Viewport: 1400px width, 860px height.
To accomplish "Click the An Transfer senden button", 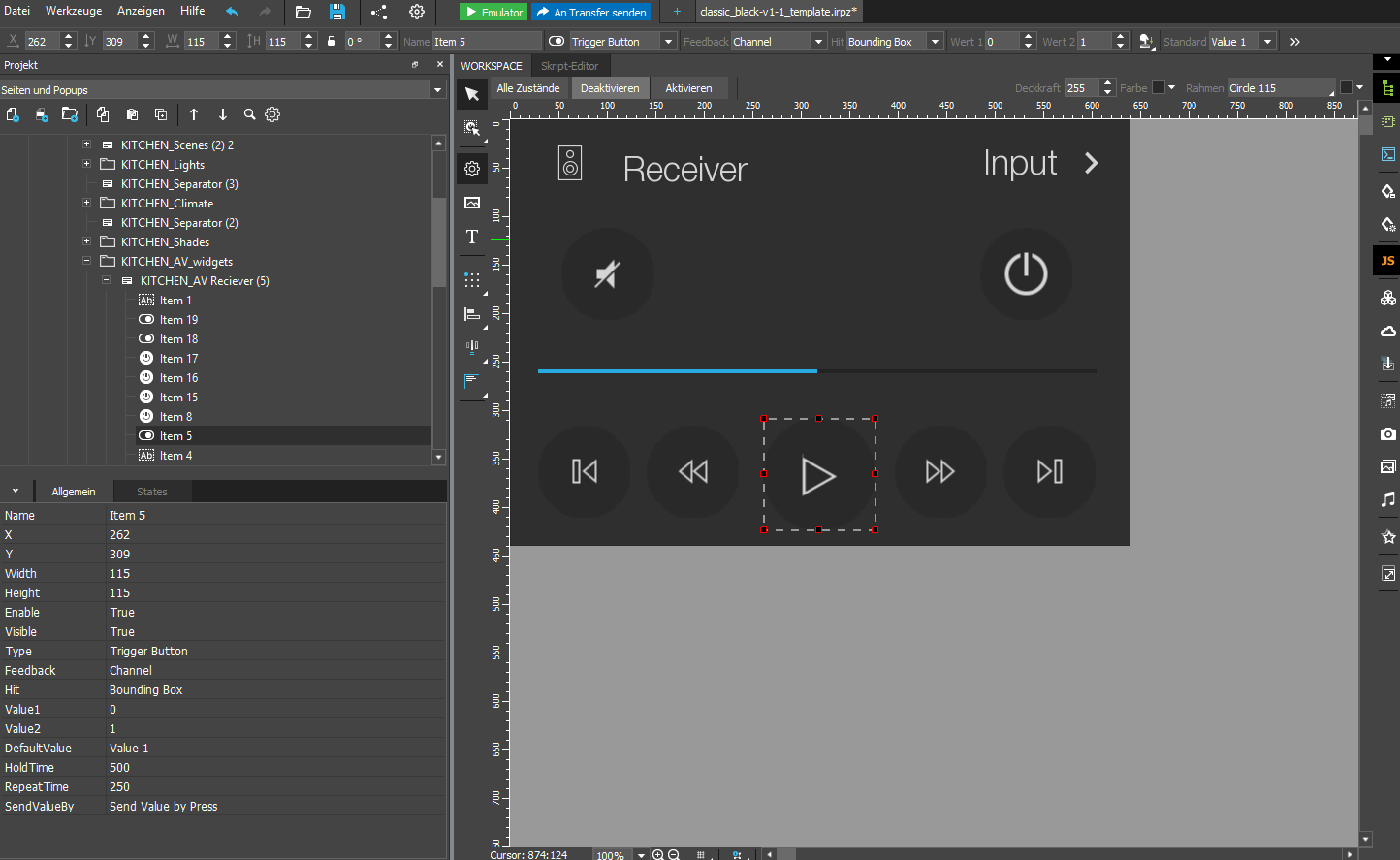I will point(590,12).
